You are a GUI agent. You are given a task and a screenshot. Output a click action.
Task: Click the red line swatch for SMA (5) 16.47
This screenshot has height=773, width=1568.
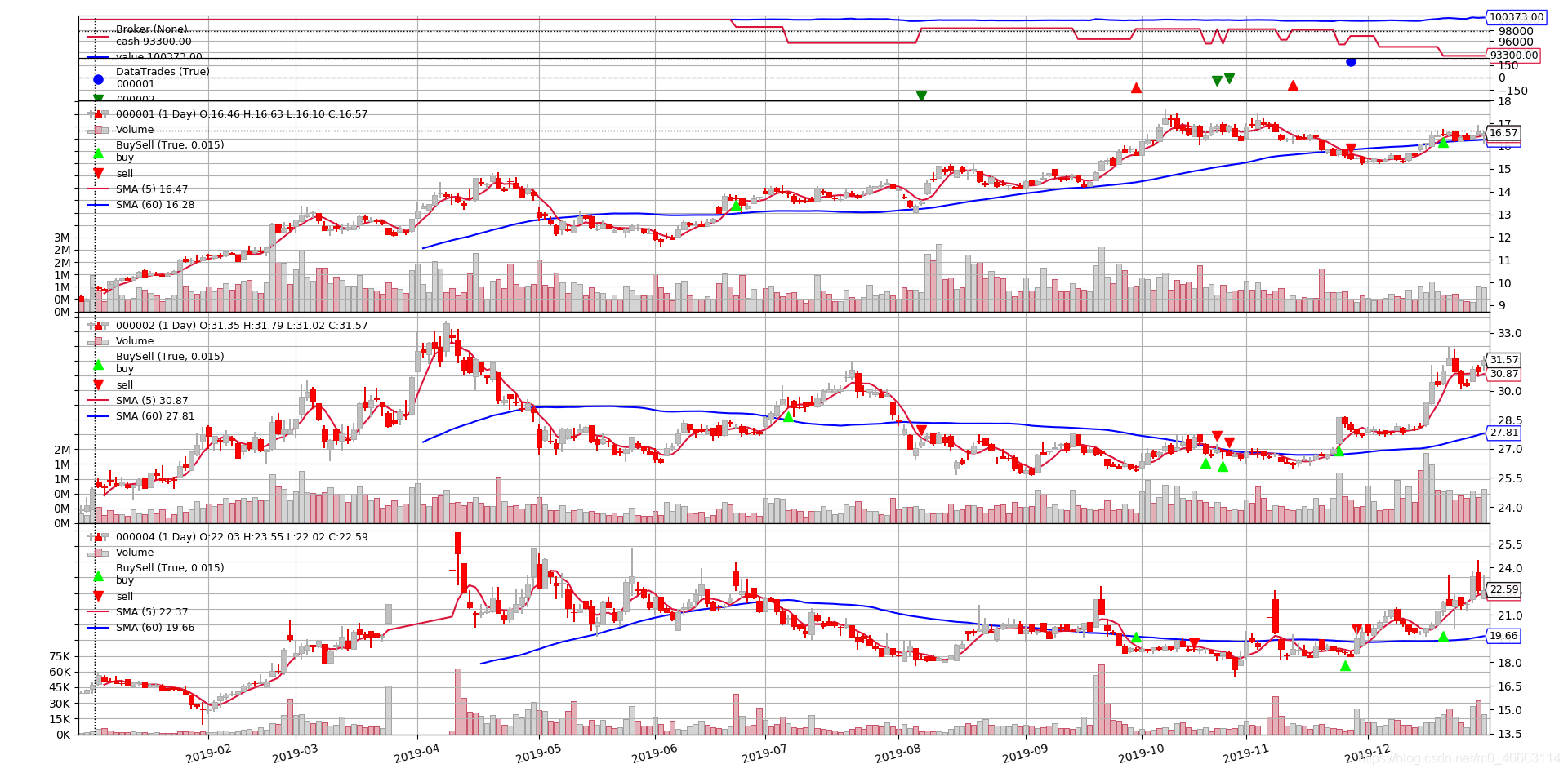click(98, 189)
